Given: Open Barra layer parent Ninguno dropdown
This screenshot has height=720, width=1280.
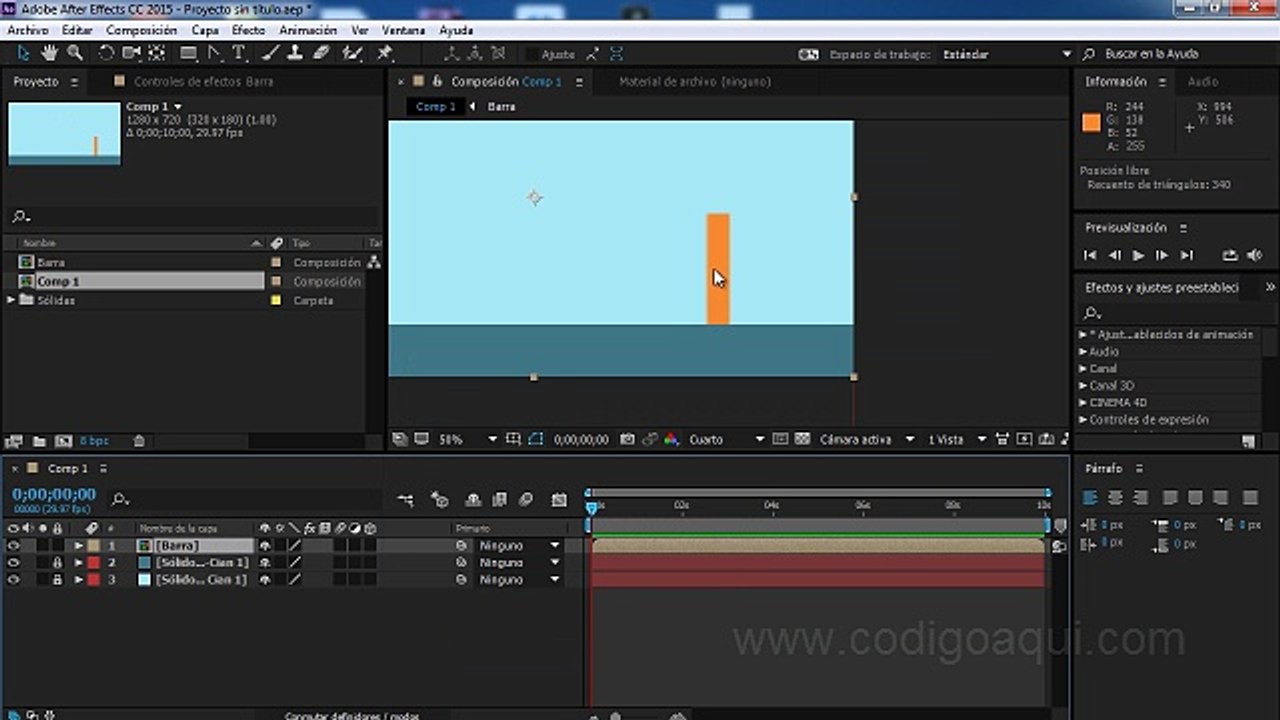Looking at the screenshot, I should point(519,546).
